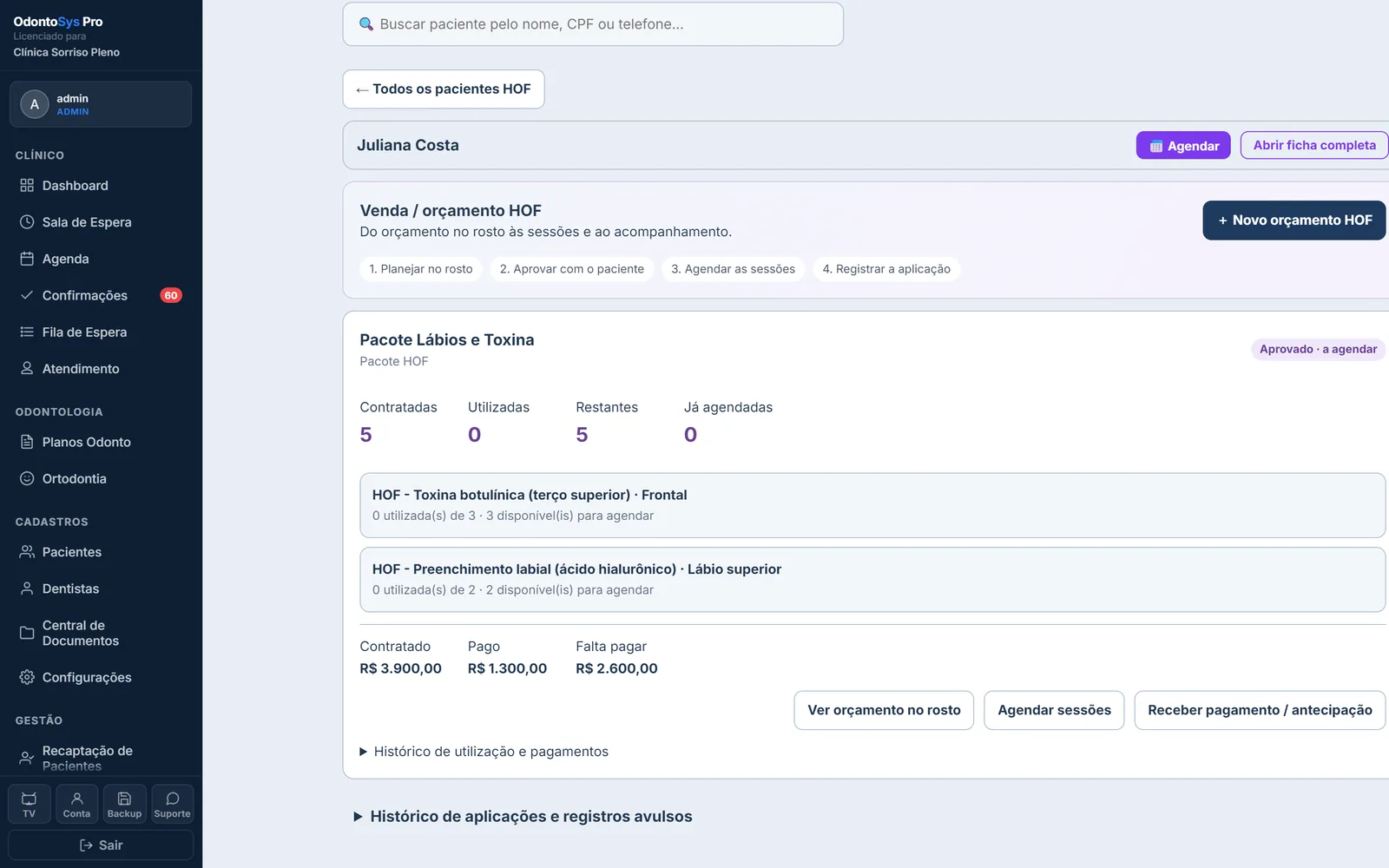
Task: Click Ver orçamento no rosto
Action: (x=884, y=710)
